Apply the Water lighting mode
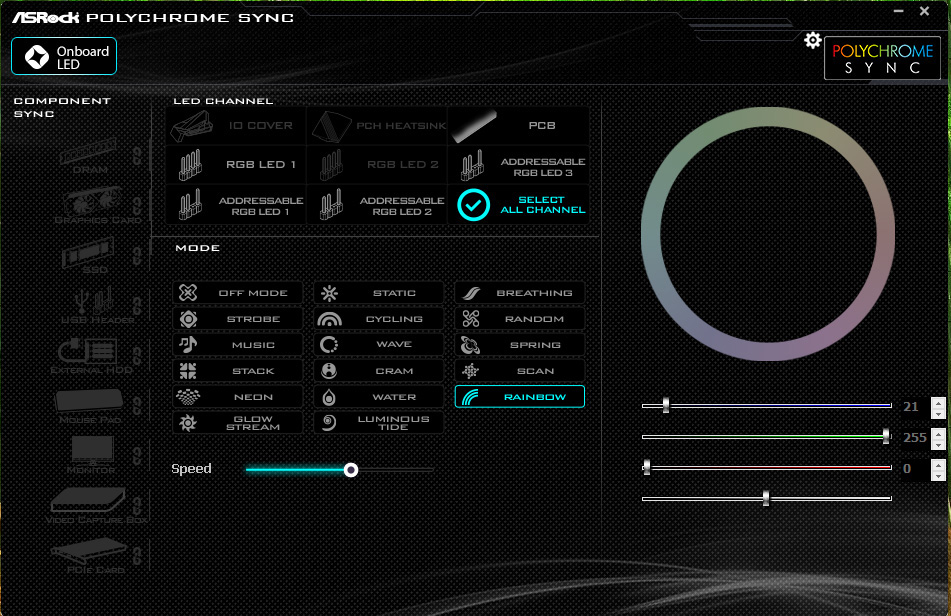The image size is (951, 616). 378,397
